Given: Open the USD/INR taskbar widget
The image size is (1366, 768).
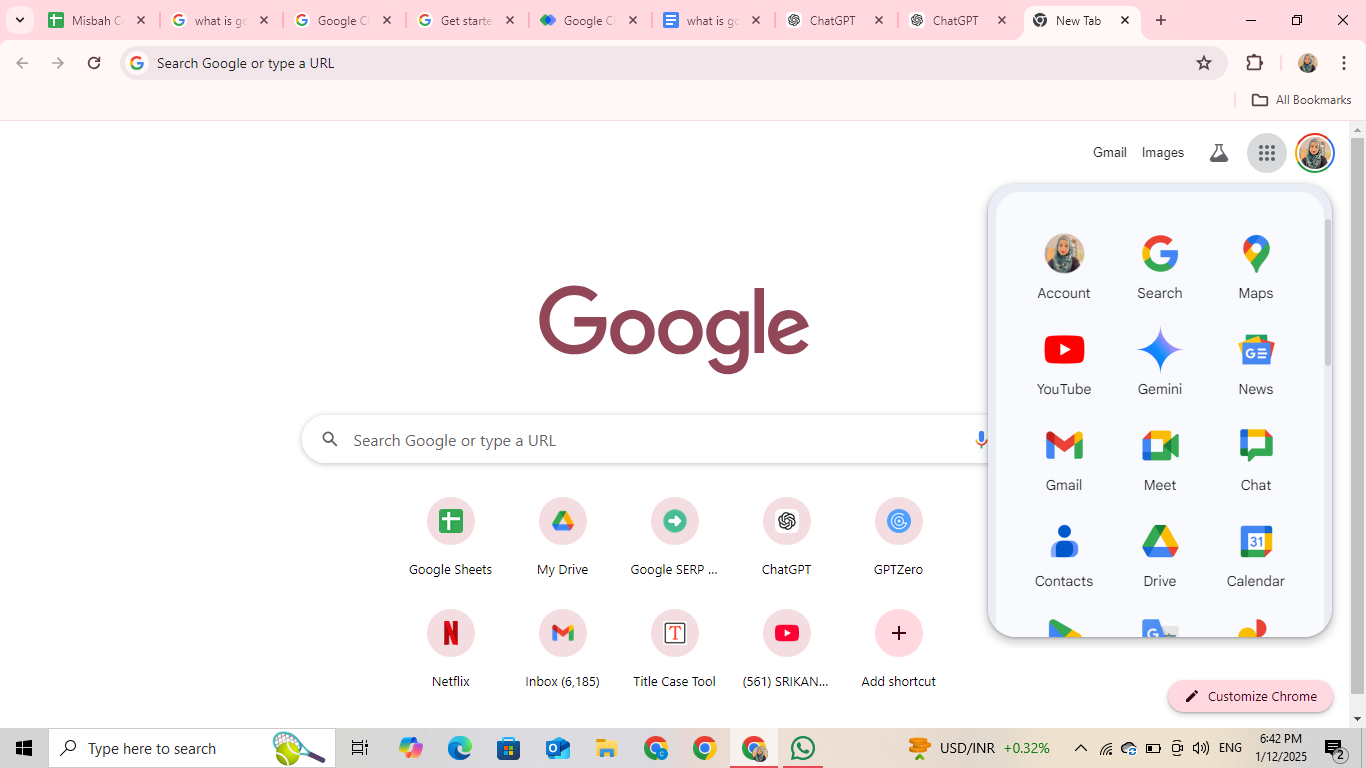Looking at the screenshot, I should (x=979, y=748).
